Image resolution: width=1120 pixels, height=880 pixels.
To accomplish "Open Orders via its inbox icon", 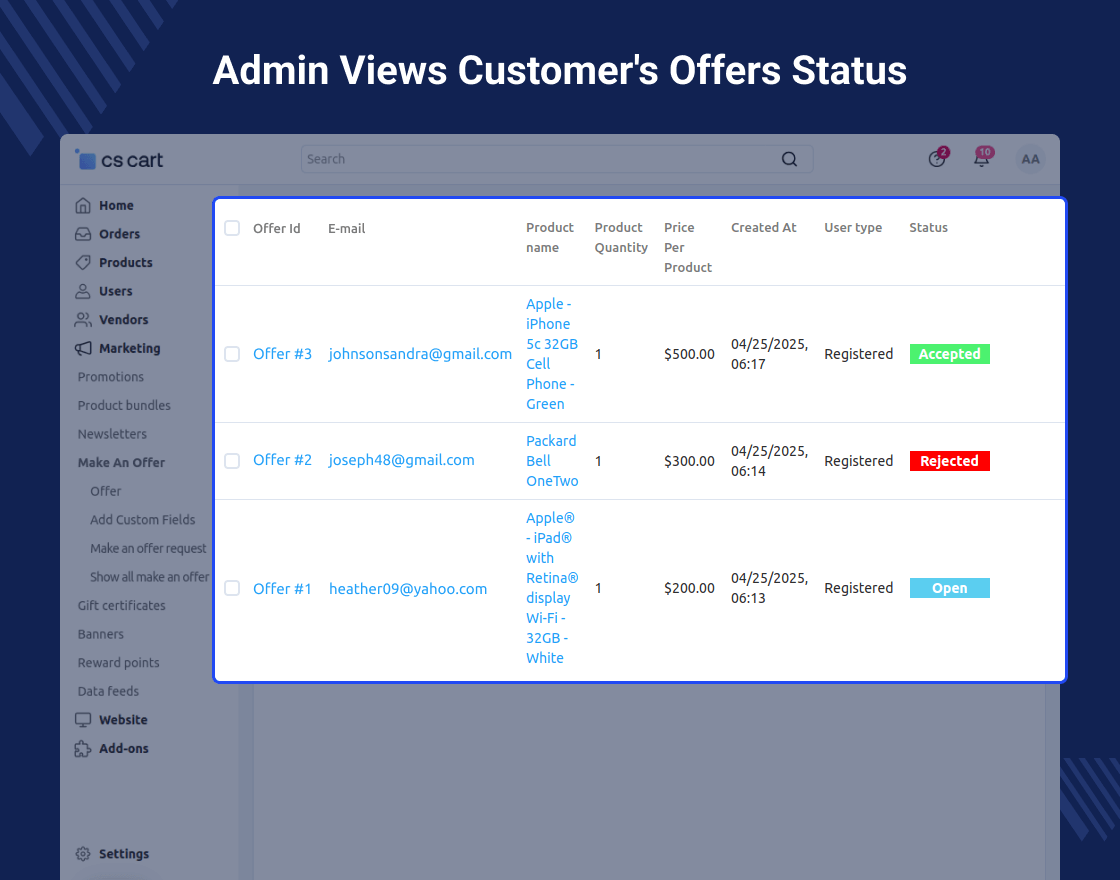I will point(83,234).
